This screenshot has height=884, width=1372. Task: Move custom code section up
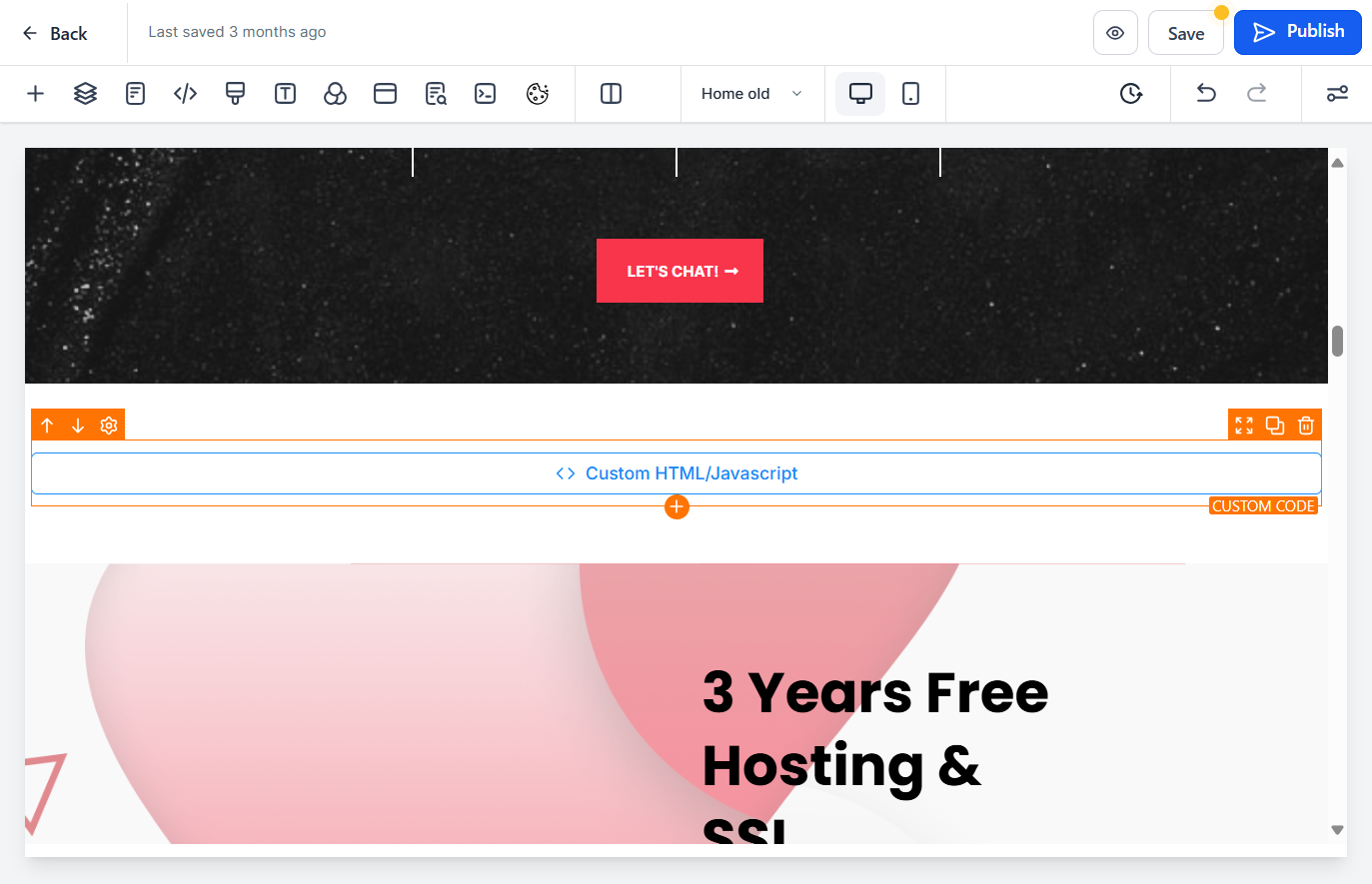coord(47,426)
